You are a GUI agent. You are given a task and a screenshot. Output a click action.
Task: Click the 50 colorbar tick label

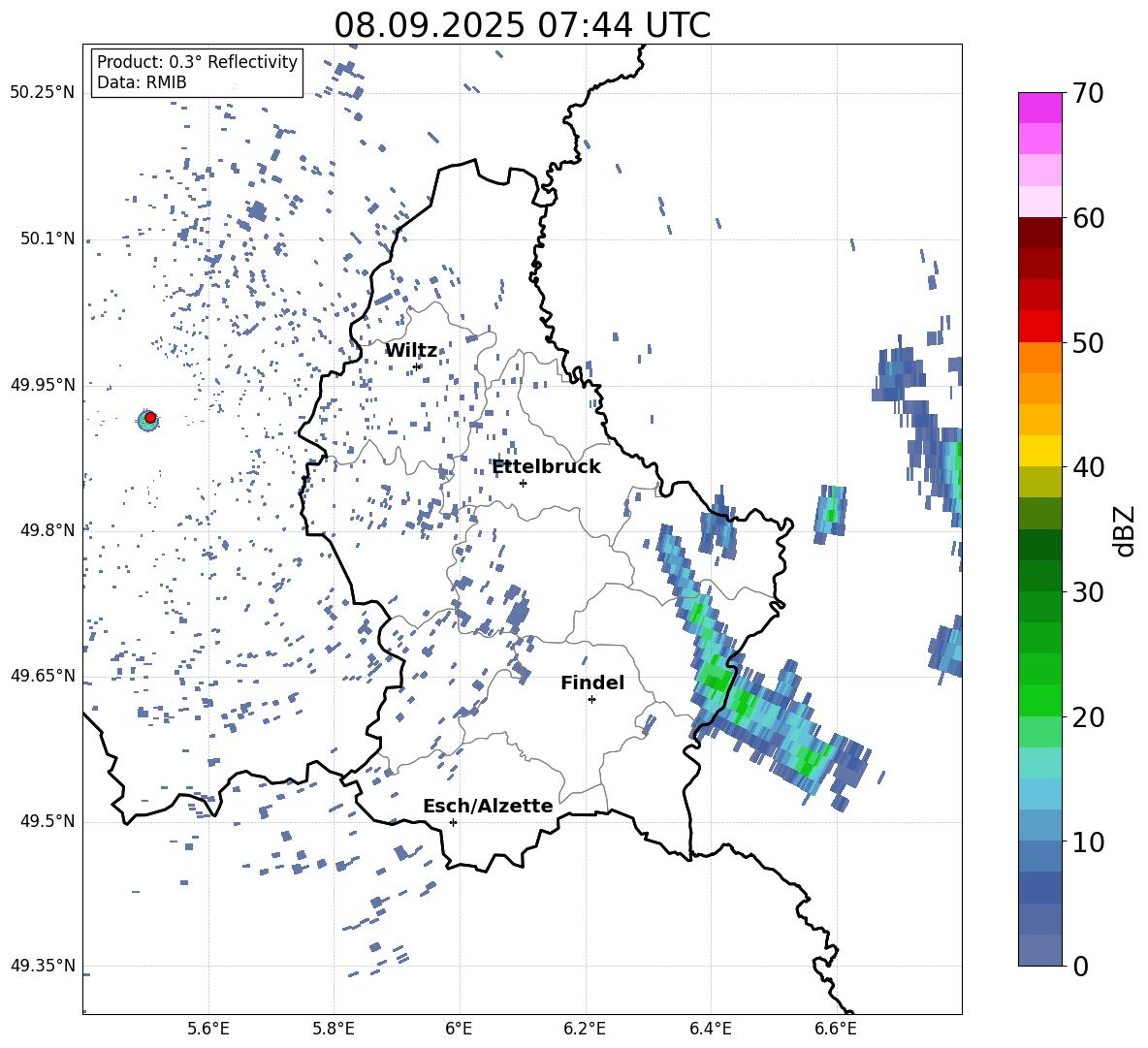click(x=1088, y=342)
